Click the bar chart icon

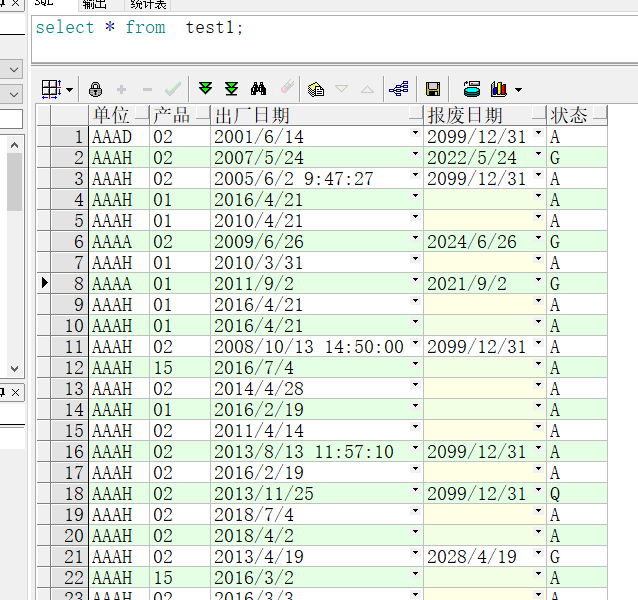point(499,89)
